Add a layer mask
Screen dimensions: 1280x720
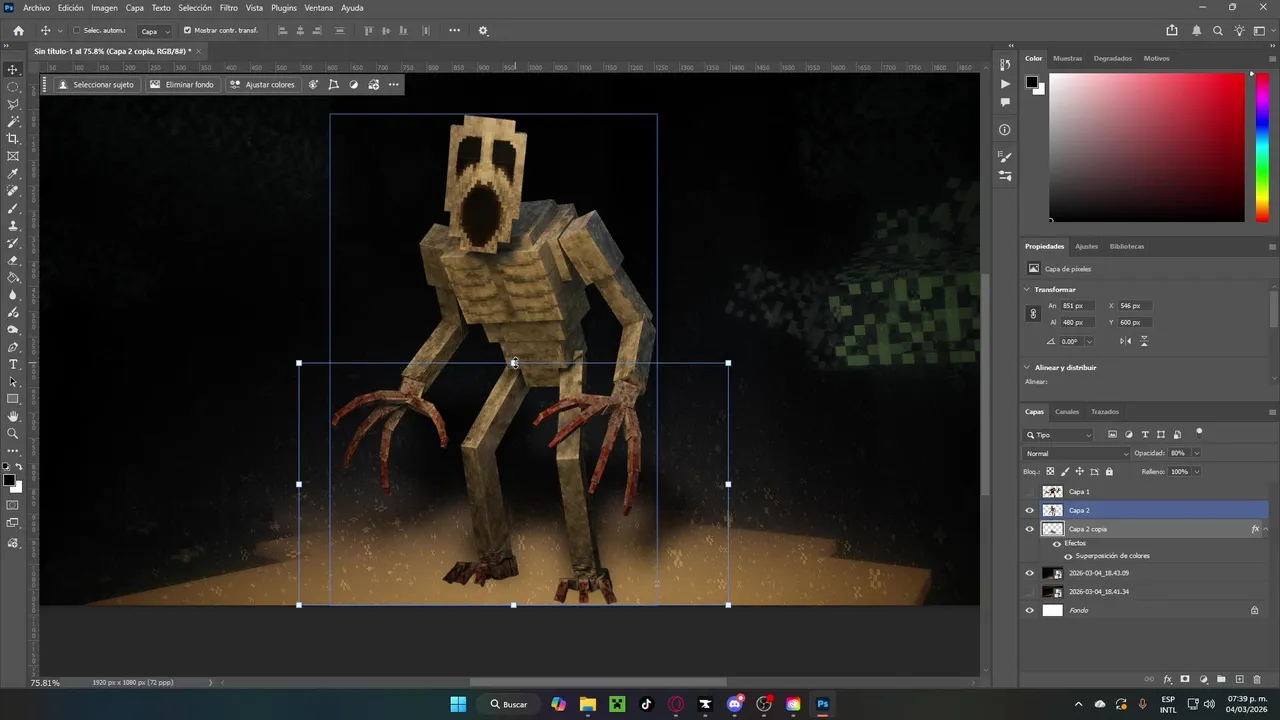click(x=1185, y=680)
